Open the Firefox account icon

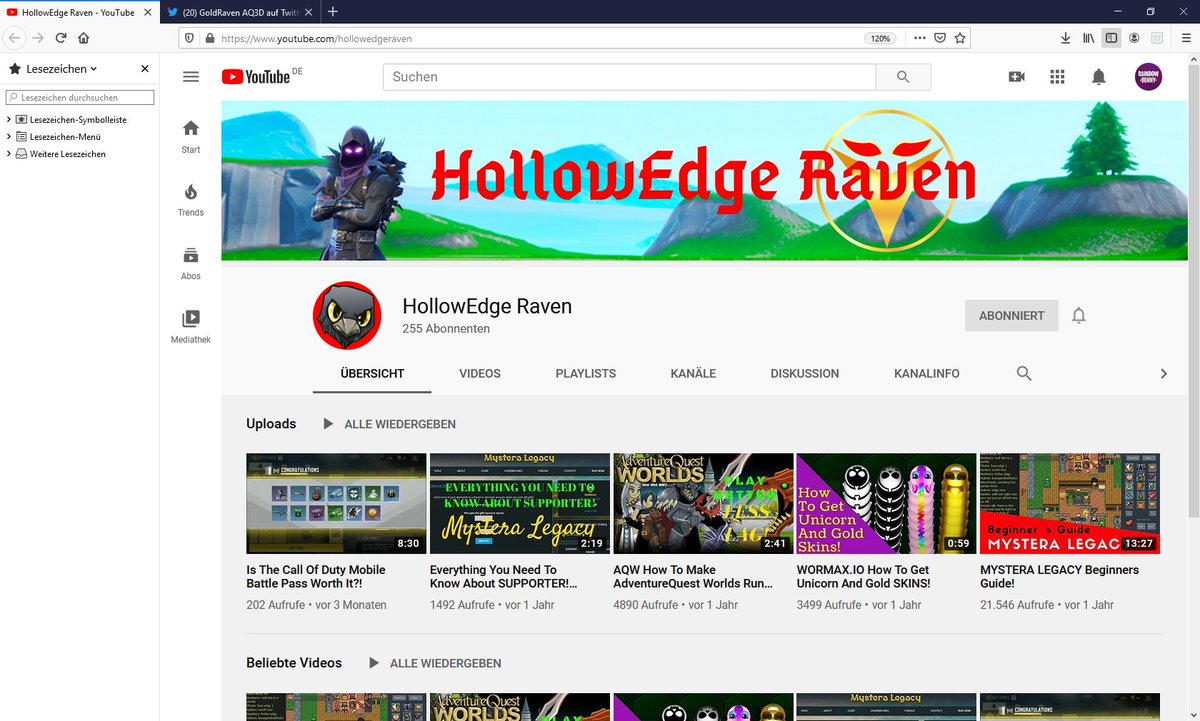pos(1134,38)
